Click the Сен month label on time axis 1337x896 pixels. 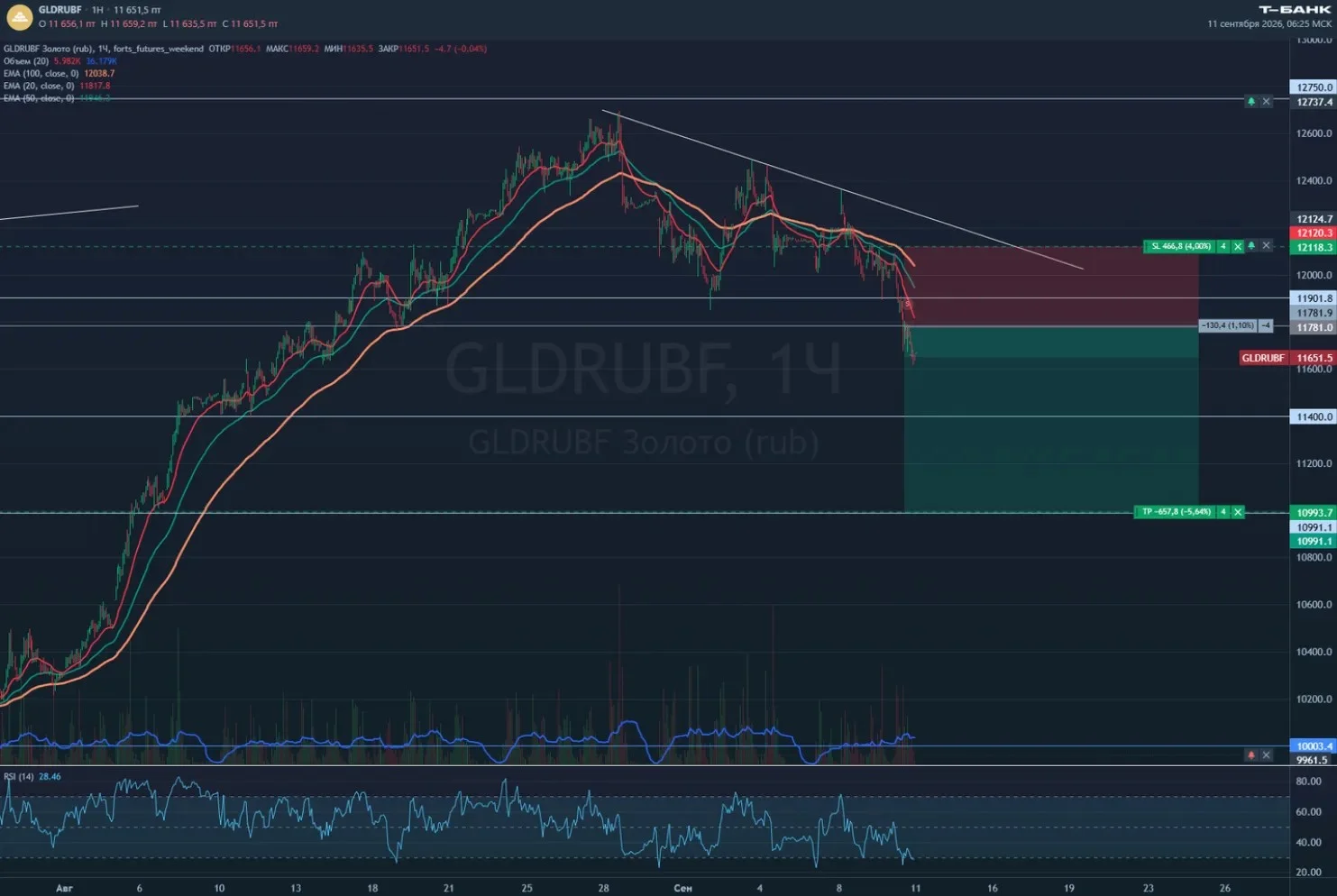[682, 888]
